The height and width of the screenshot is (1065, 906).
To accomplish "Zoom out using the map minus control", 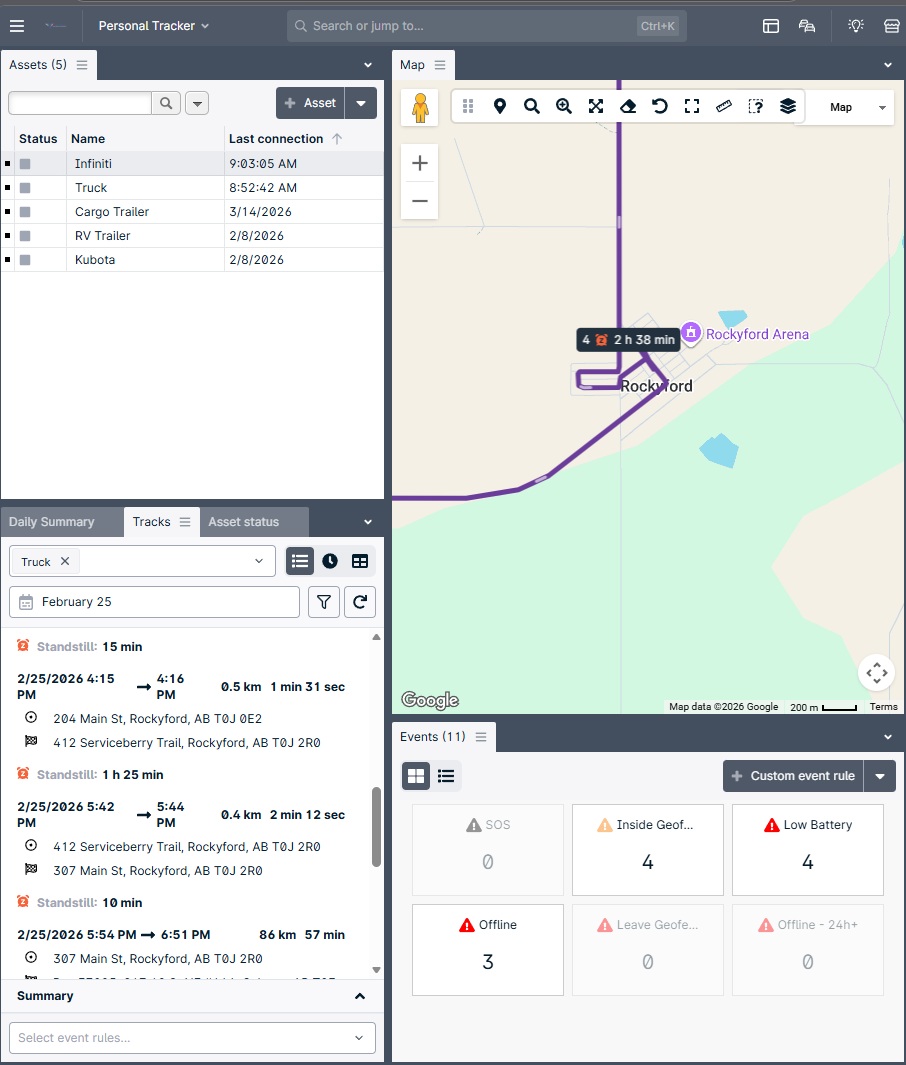I will 419,201.
